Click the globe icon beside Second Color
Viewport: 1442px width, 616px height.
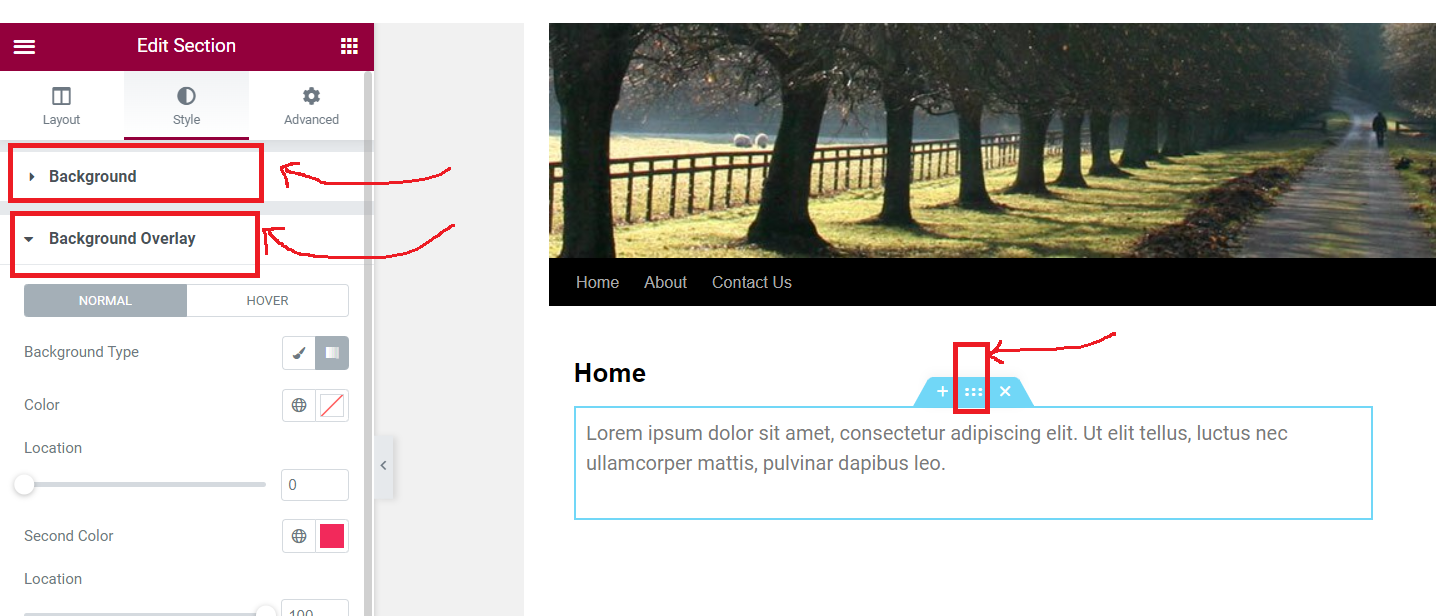[299, 536]
